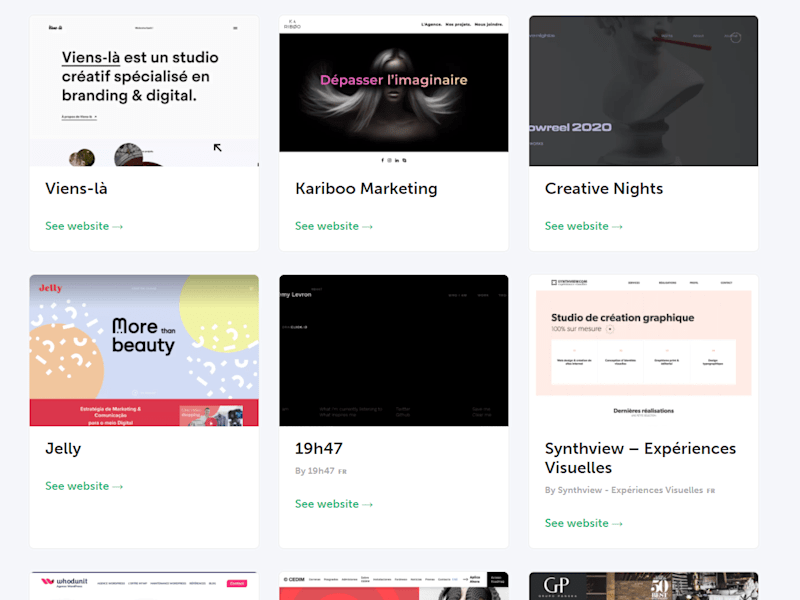The image size is (800, 600).
Task: Open the CEDIM site thumbnail
Action: tap(393, 586)
